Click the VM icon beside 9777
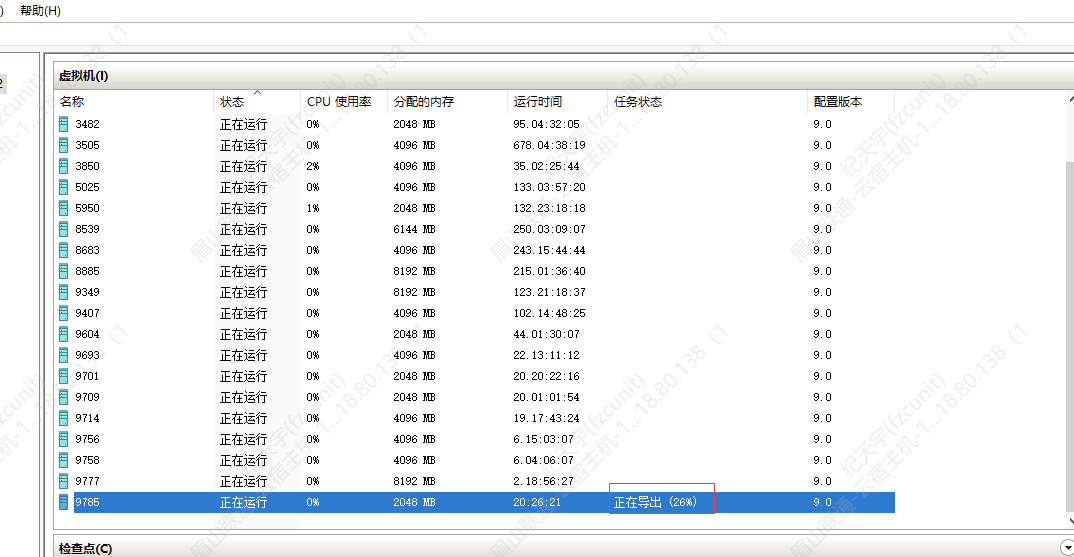The image size is (1074, 557). click(x=64, y=481)
